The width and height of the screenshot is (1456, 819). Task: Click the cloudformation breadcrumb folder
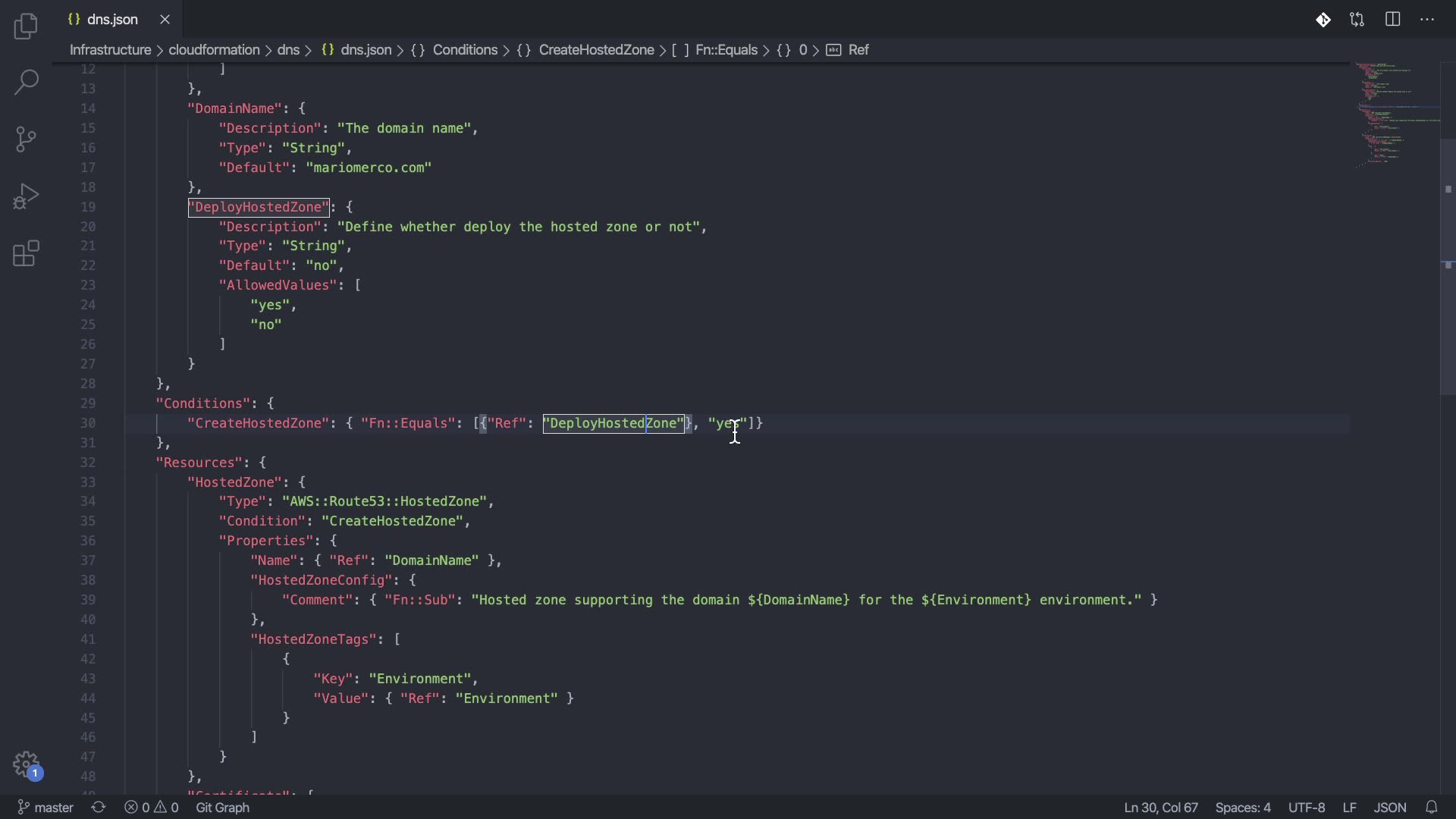214,50
